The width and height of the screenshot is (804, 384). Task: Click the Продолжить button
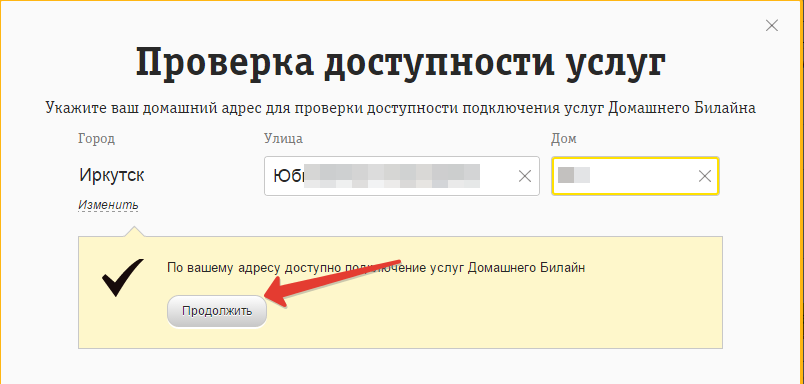217,311
